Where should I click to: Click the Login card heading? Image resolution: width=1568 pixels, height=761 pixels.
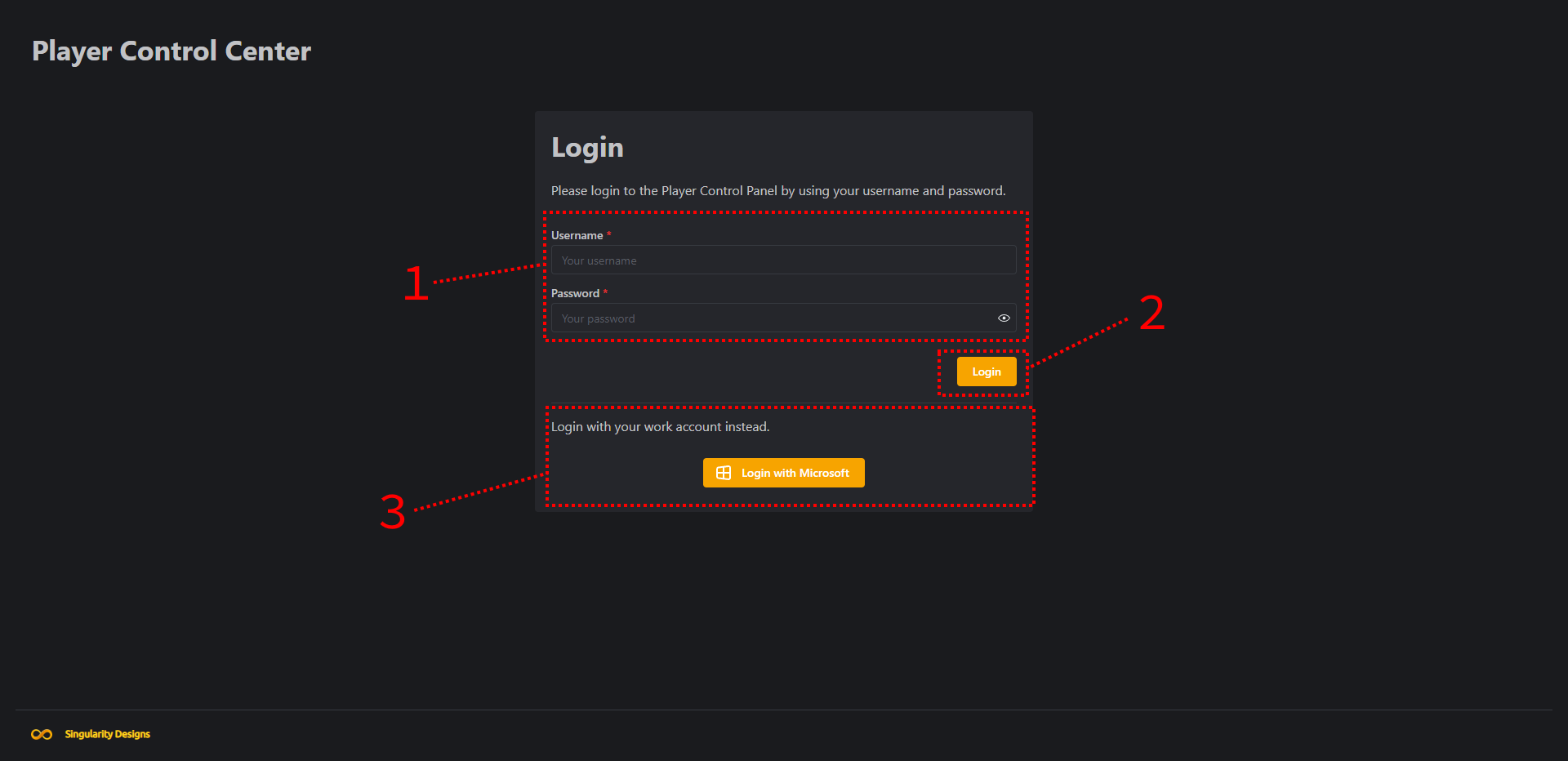pyautogui.click(x=587, y=147)
